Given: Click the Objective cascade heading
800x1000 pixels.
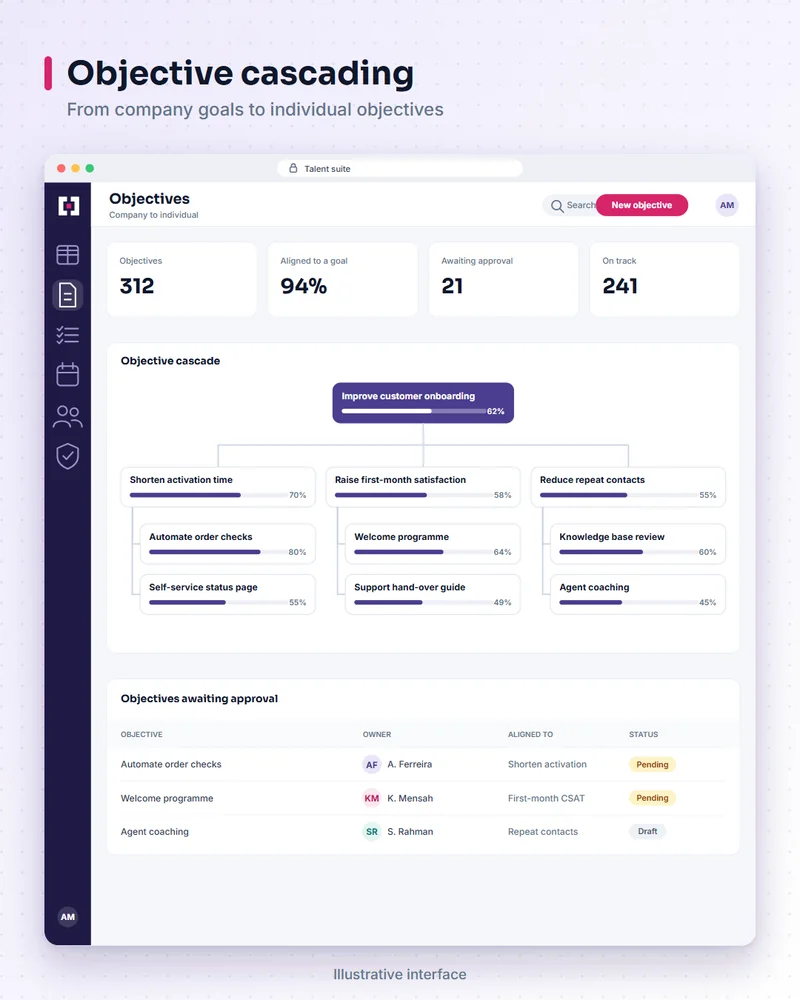Looking at the screenshot, I should [170, 361].
